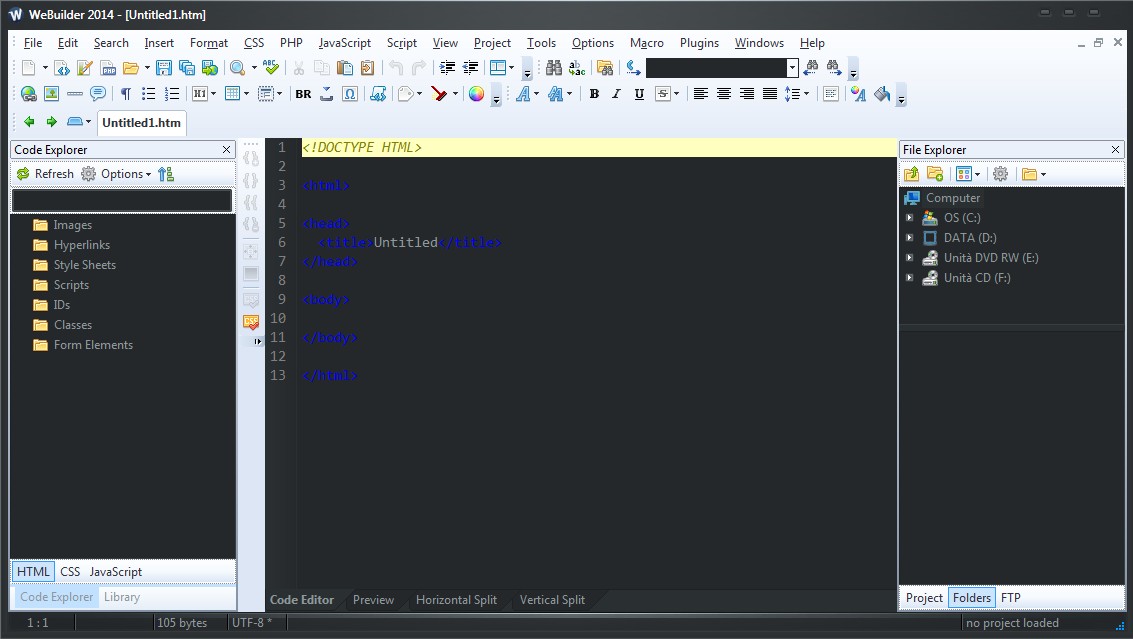This screenshot has width=1133, height=639.
Task: Click the paint bucket background color tool
Action: click(x=882, y=94)
